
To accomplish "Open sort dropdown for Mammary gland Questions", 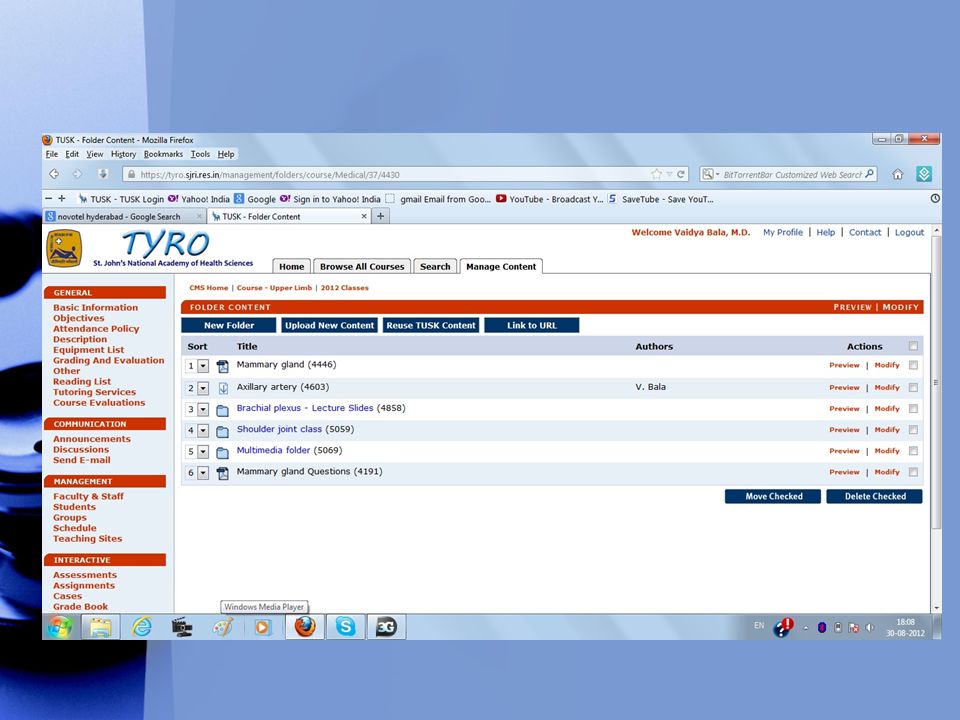I will (x=203, y=473).
